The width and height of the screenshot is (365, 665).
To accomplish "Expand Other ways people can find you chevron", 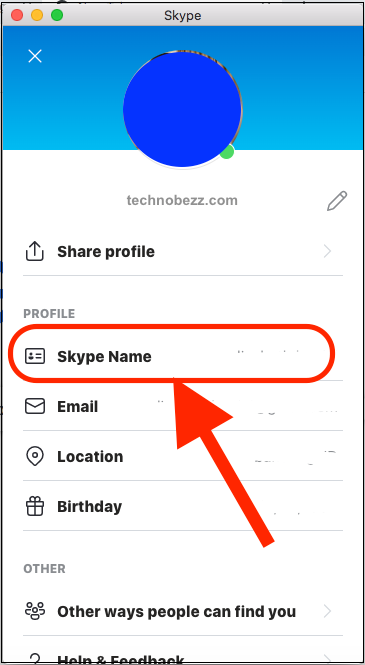I will (327, 612).
